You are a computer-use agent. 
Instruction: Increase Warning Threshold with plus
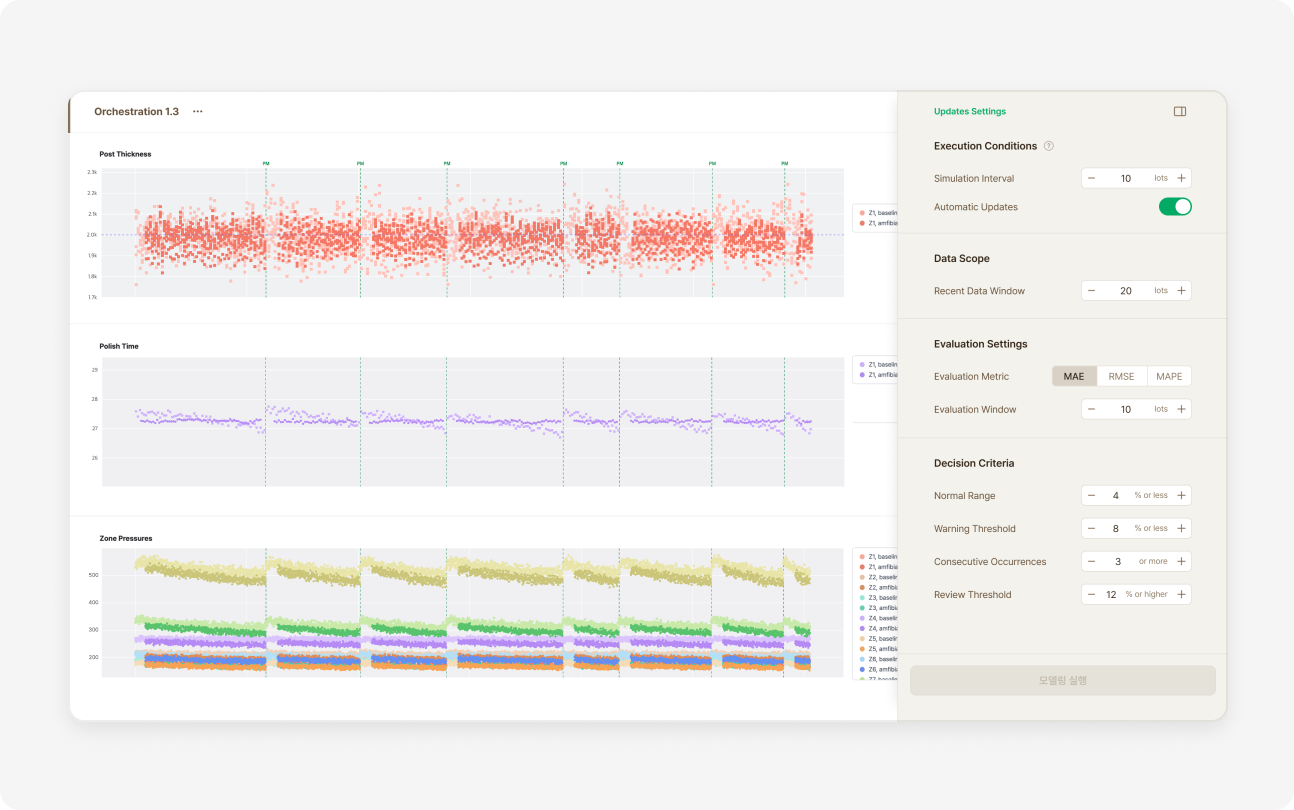pos(1181,529)
